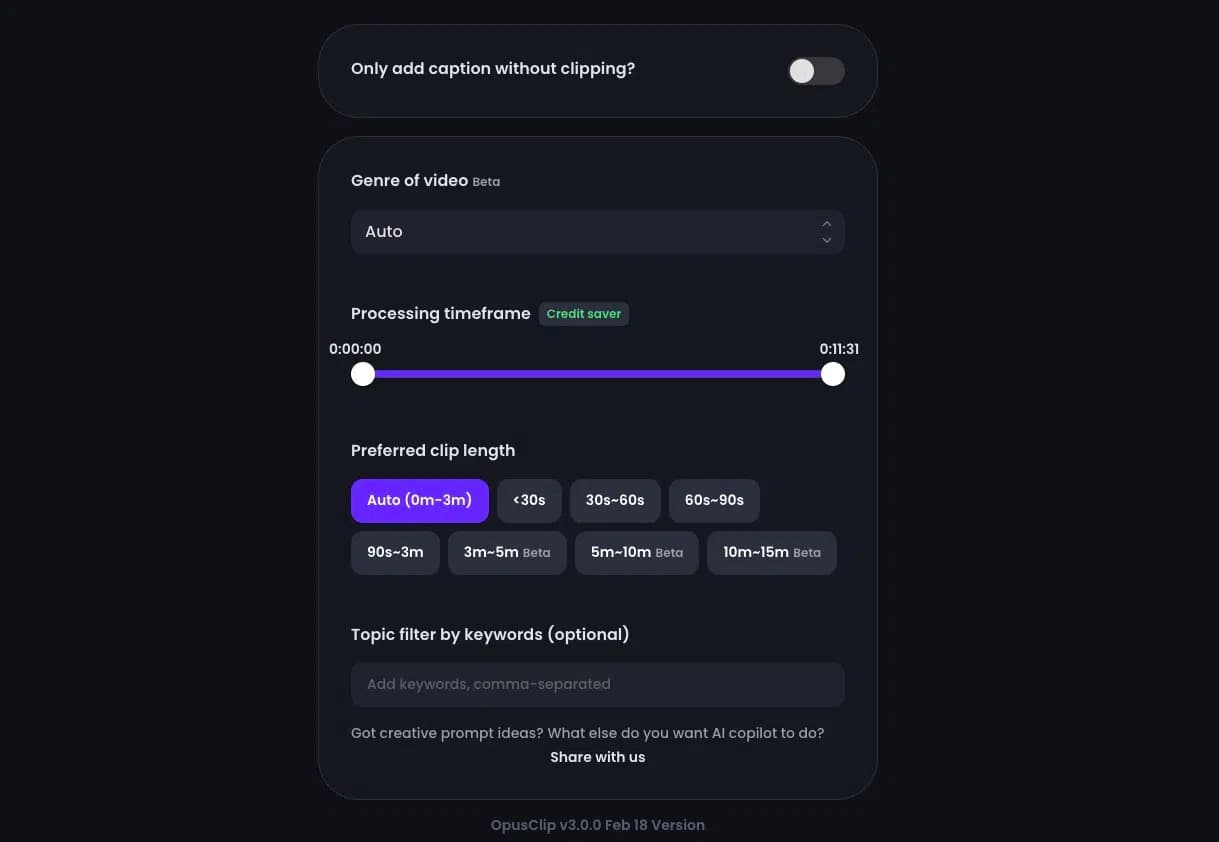Screen dimensions: 1219x842
Task: Click the 'Genre of video' Beta label
Action: pos(486,181)
